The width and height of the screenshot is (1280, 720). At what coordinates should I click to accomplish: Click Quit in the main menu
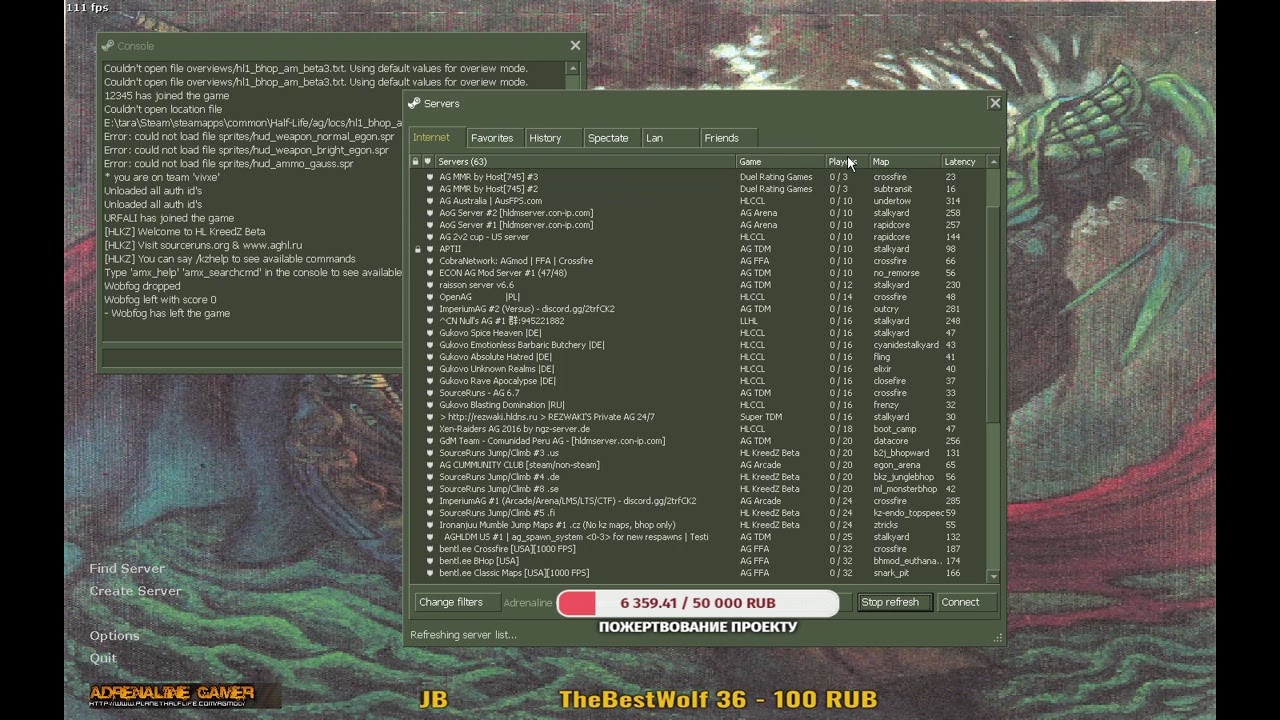(103, 658)
